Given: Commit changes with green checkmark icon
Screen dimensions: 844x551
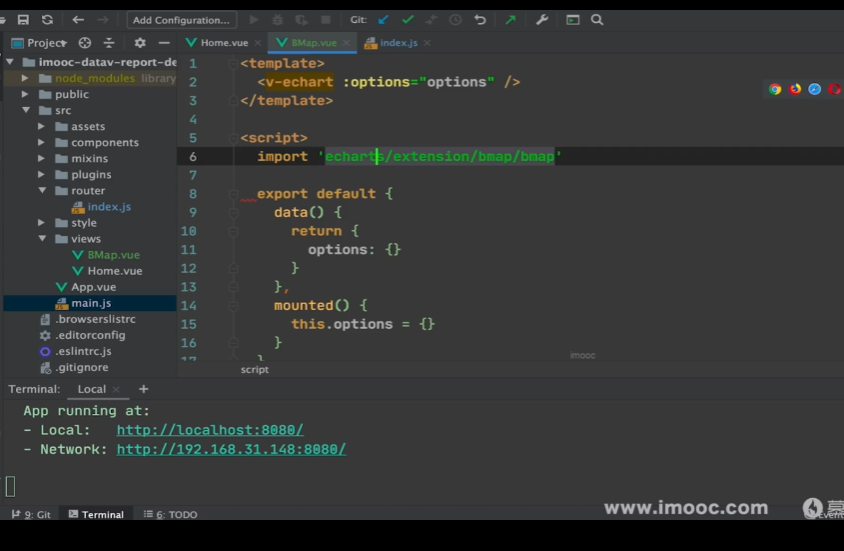Looking at the screenshot, I should click(x=407, y=20).
